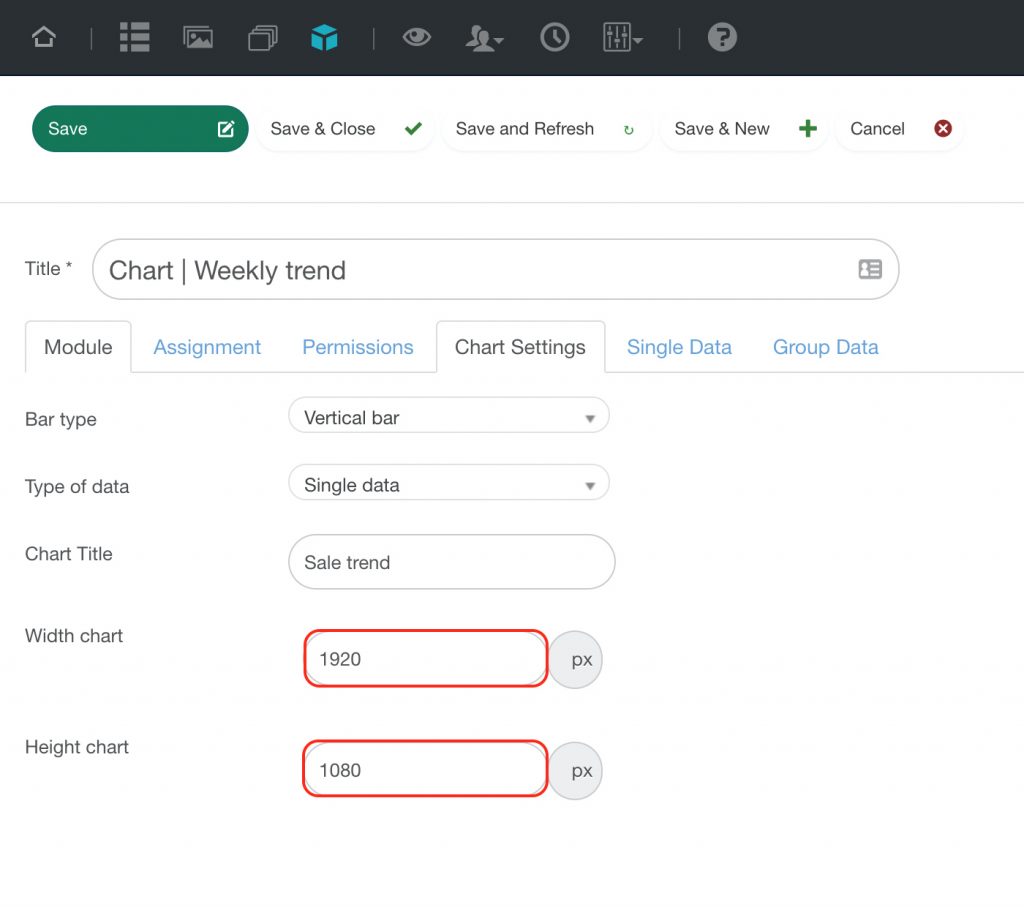Open the content list icon

(135, 37)
